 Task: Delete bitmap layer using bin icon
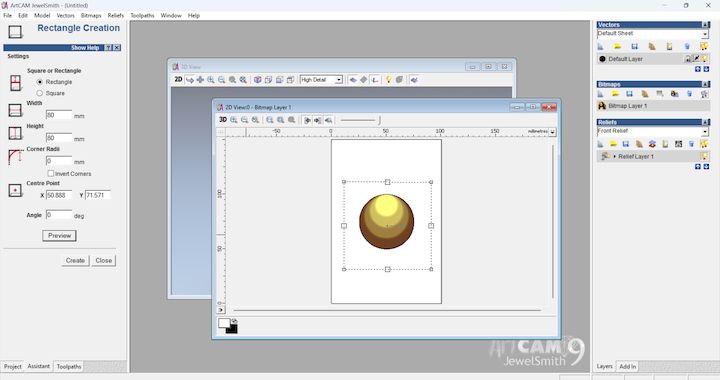(x=689, y=94)
